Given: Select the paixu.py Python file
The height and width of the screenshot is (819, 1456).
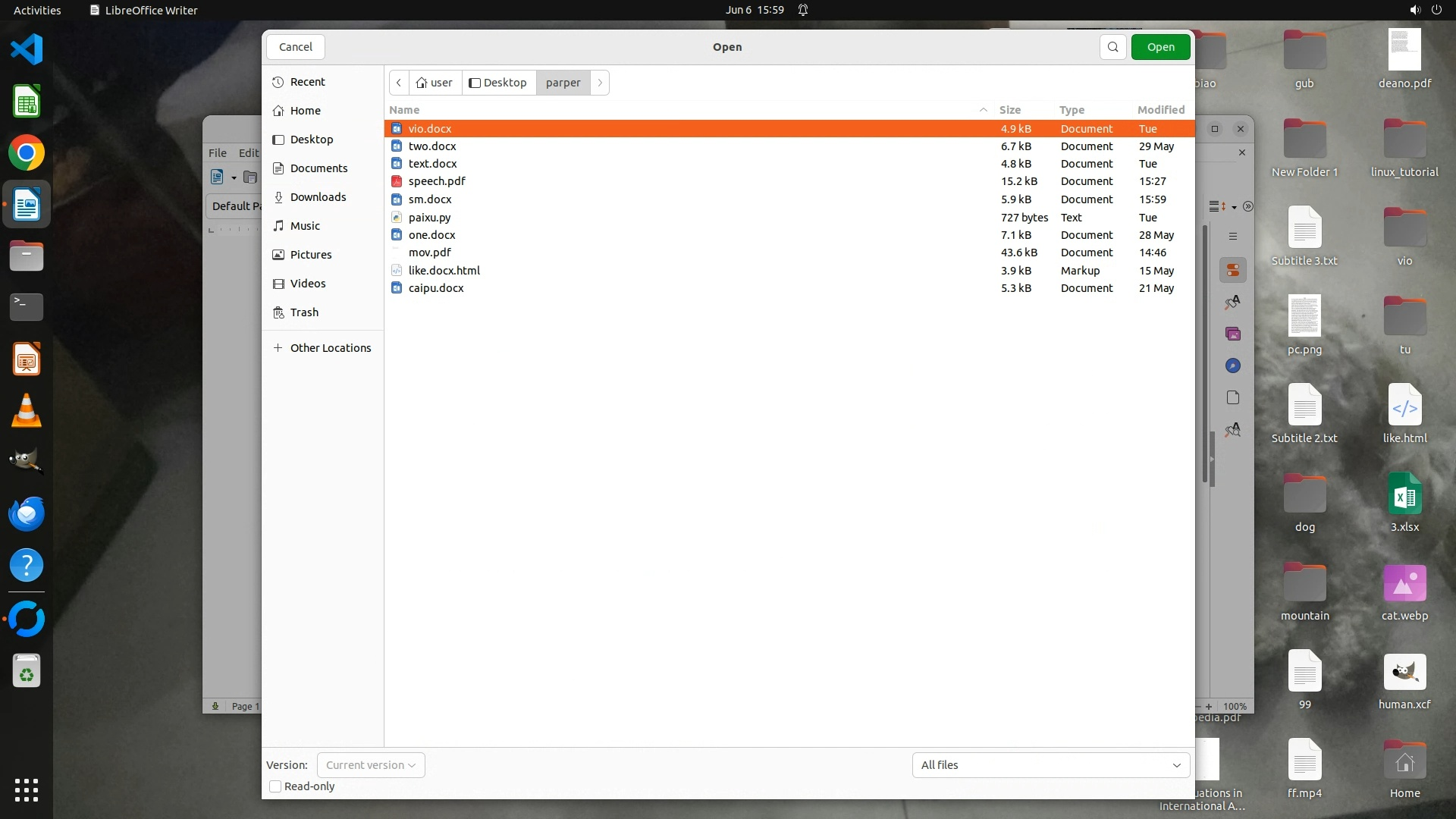Looking at the screenshot, I should [429, 218].
